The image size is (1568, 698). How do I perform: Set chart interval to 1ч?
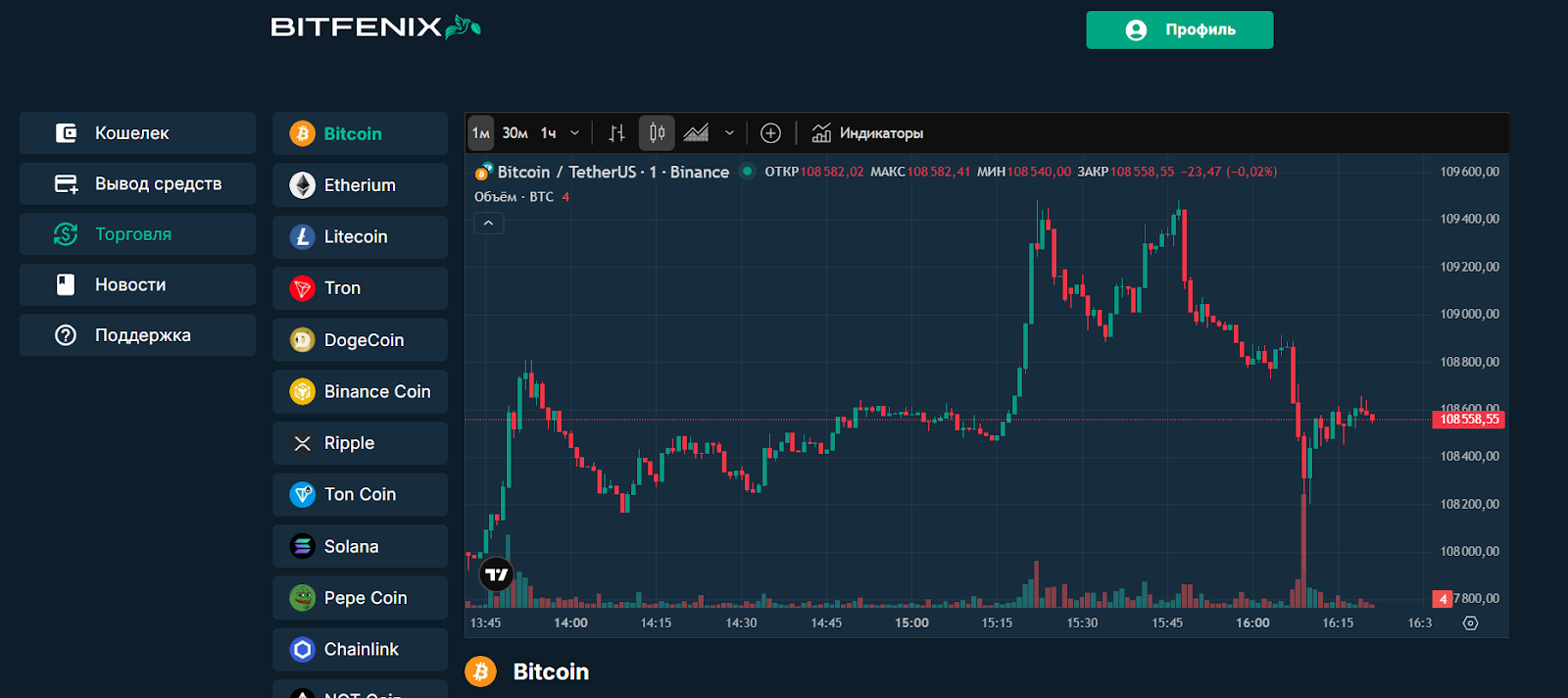click(549, 133)
